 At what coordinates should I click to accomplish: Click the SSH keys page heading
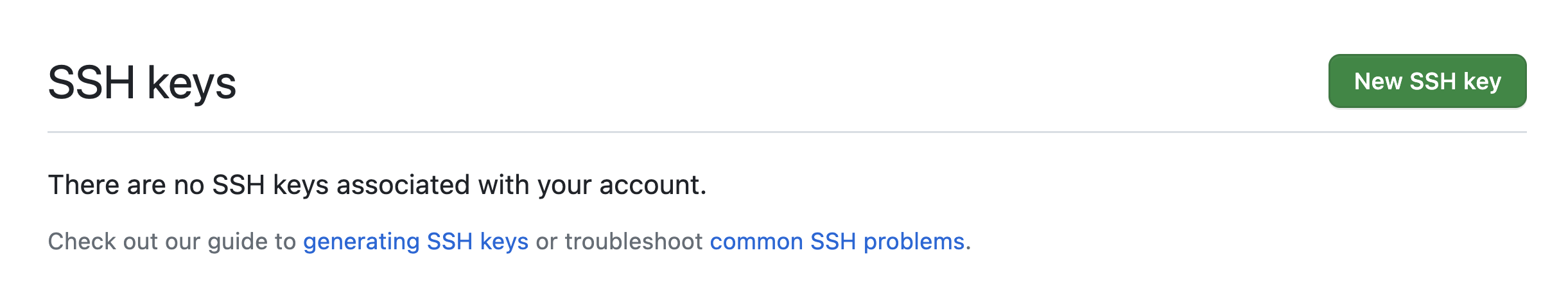142,83
